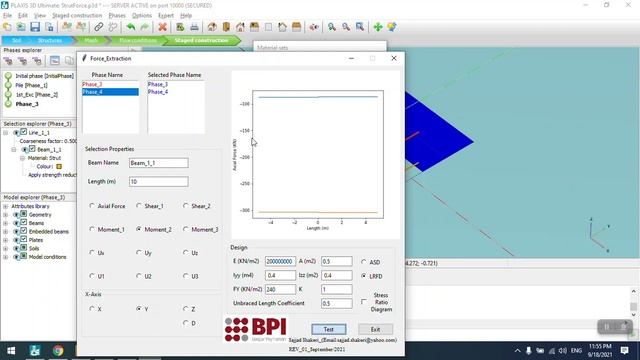Click the zoom out magnifier icon
640x360 pixels.
coord(346,27)
